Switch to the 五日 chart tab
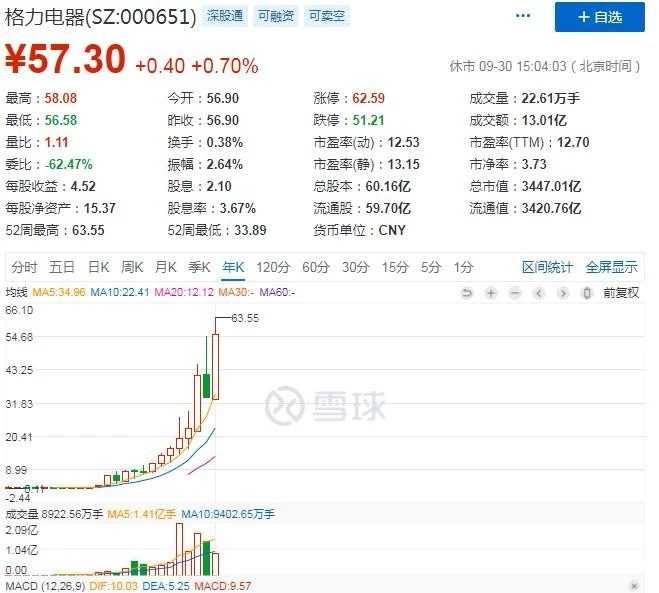The width and height of the screenshot is (659, 593). pyautogui.click(x=62, y=267)
